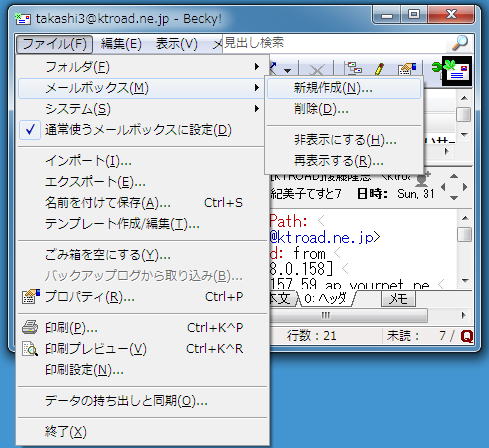Select 終了(X) to exit
Viewport: 489px width, 448px height.
coord(142,432)
